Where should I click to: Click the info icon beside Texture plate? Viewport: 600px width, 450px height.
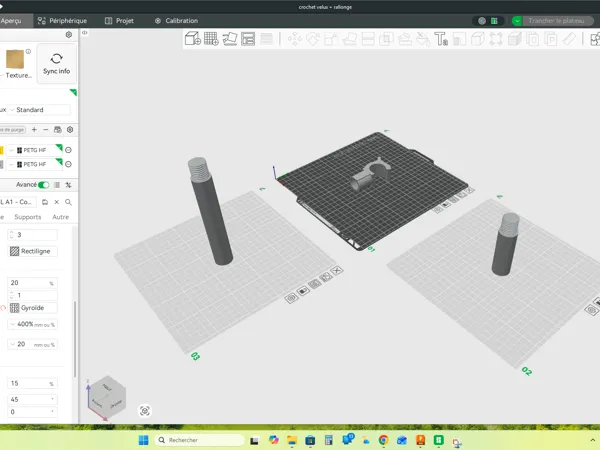click(28, 51)
